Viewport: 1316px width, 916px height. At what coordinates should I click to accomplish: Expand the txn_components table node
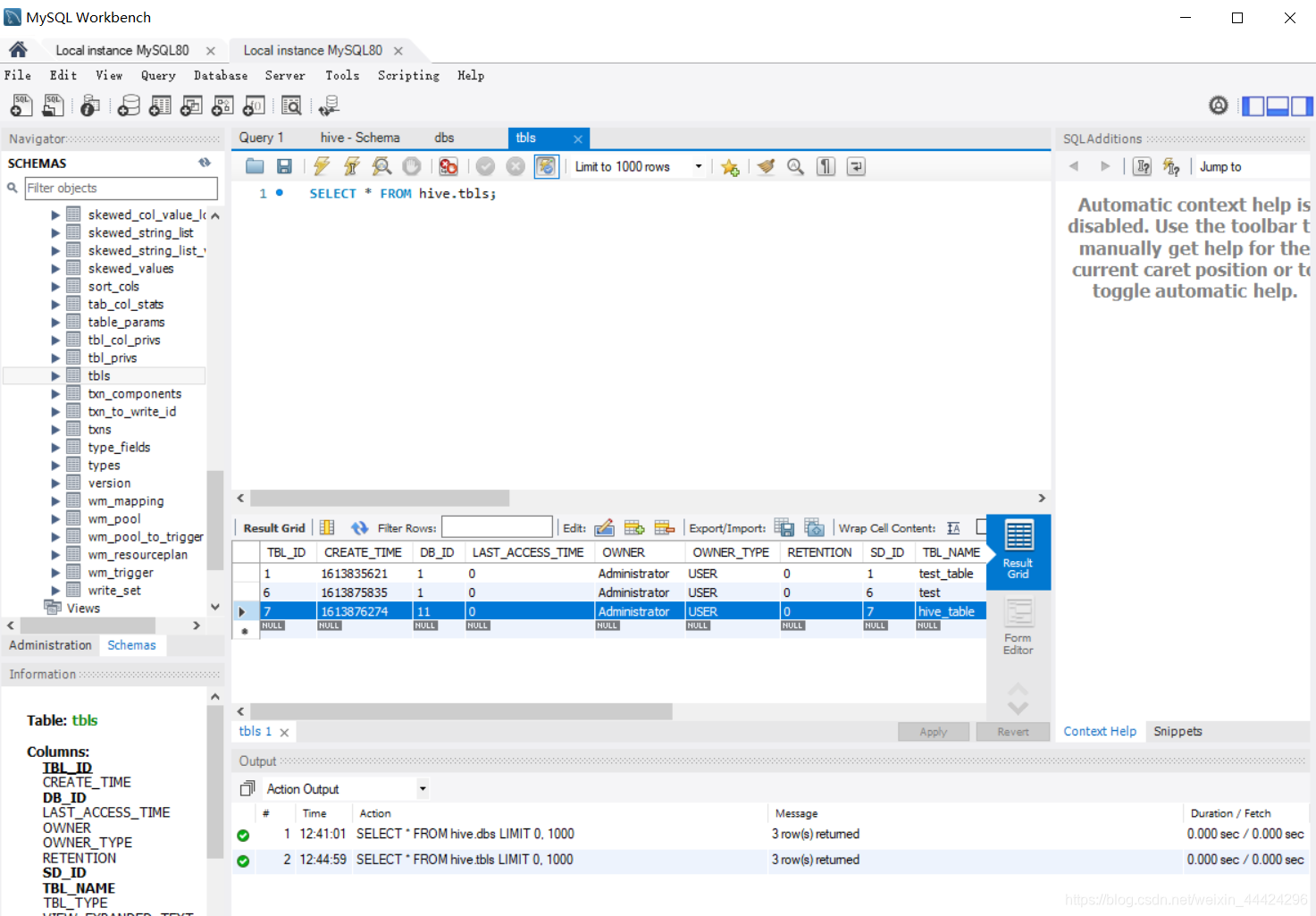tap(55, 394)
